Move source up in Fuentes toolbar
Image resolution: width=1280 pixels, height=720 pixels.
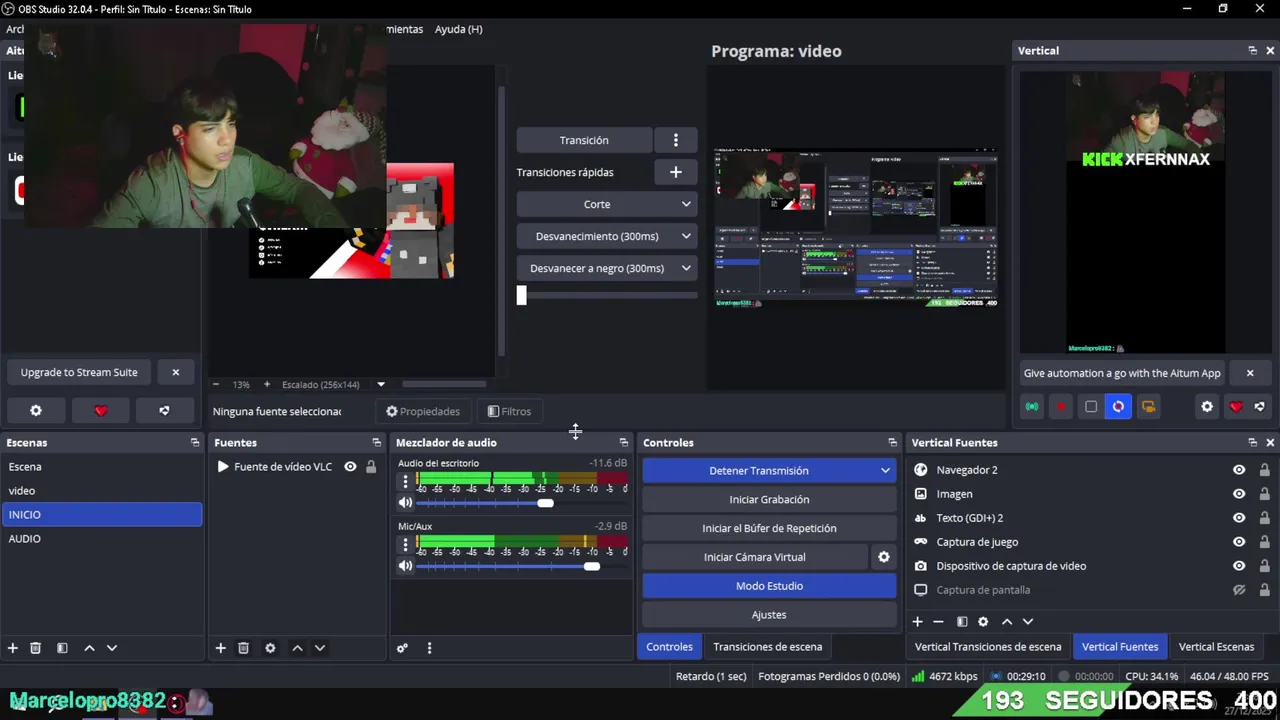297,648
